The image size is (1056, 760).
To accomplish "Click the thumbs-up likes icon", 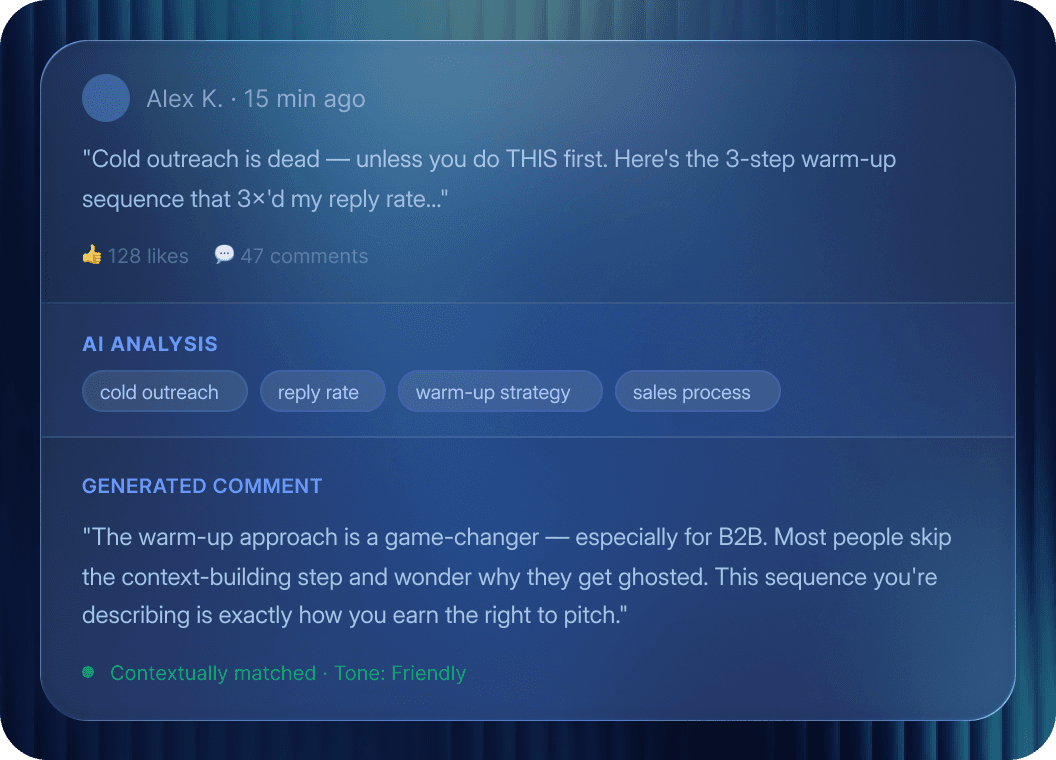I will point(92,255).
